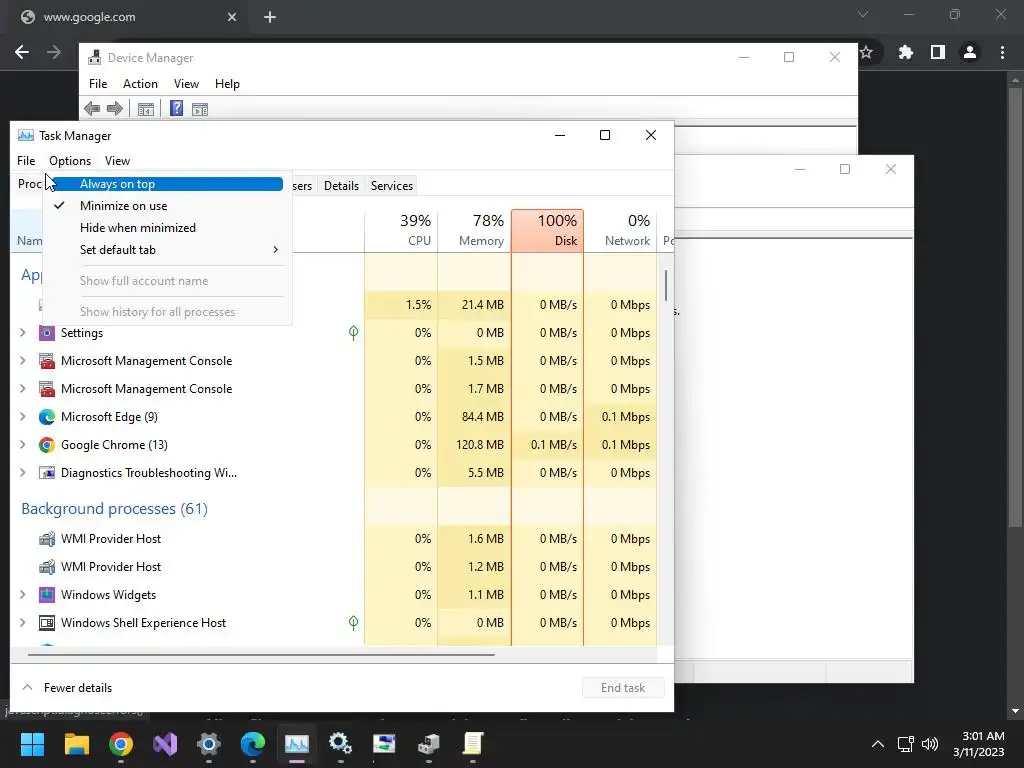Open File Explorer from the taskbar
This screenshot has width=1024, height=768.
tap(77, 744)
